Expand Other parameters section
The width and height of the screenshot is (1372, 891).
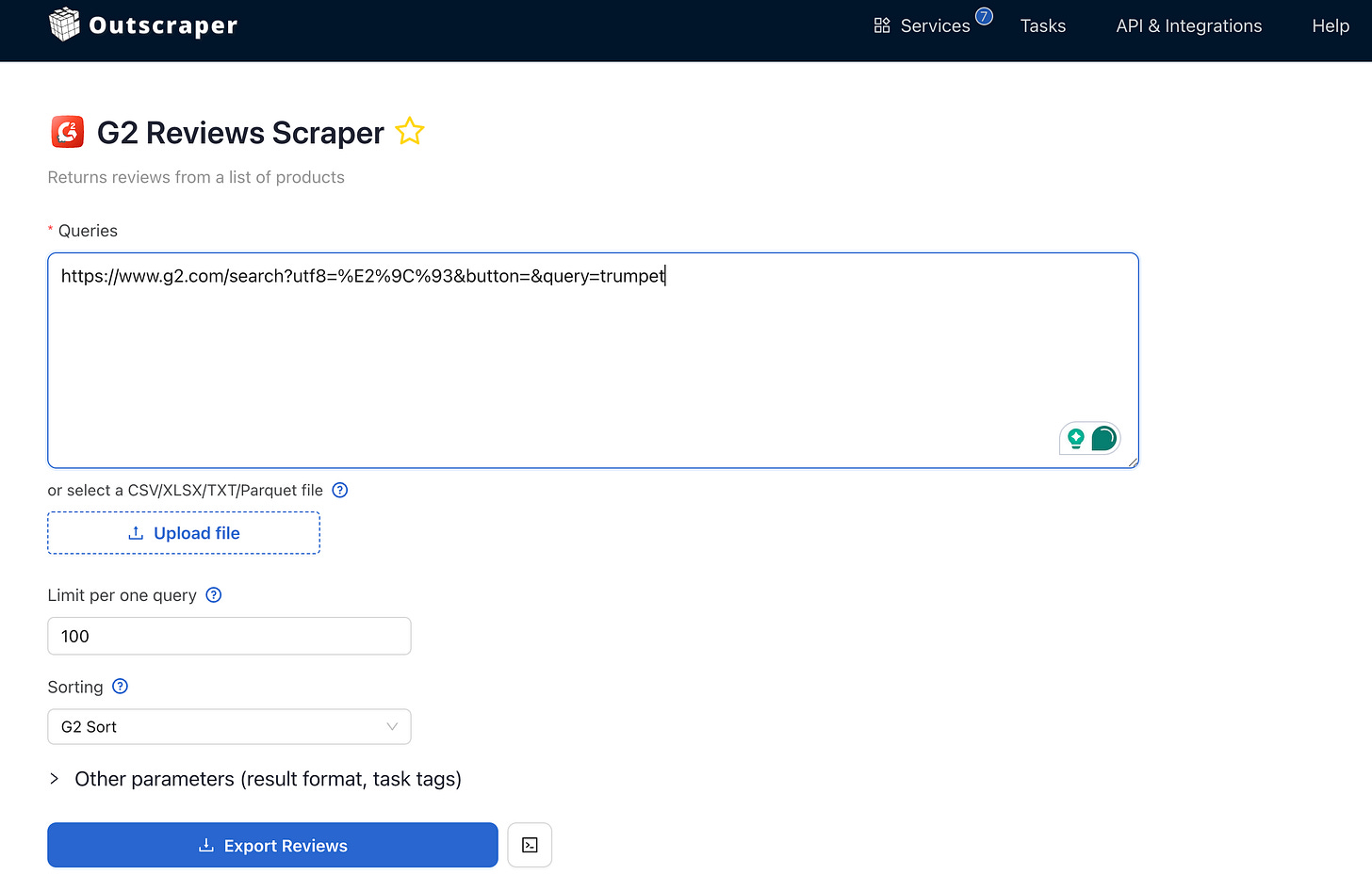254,779
